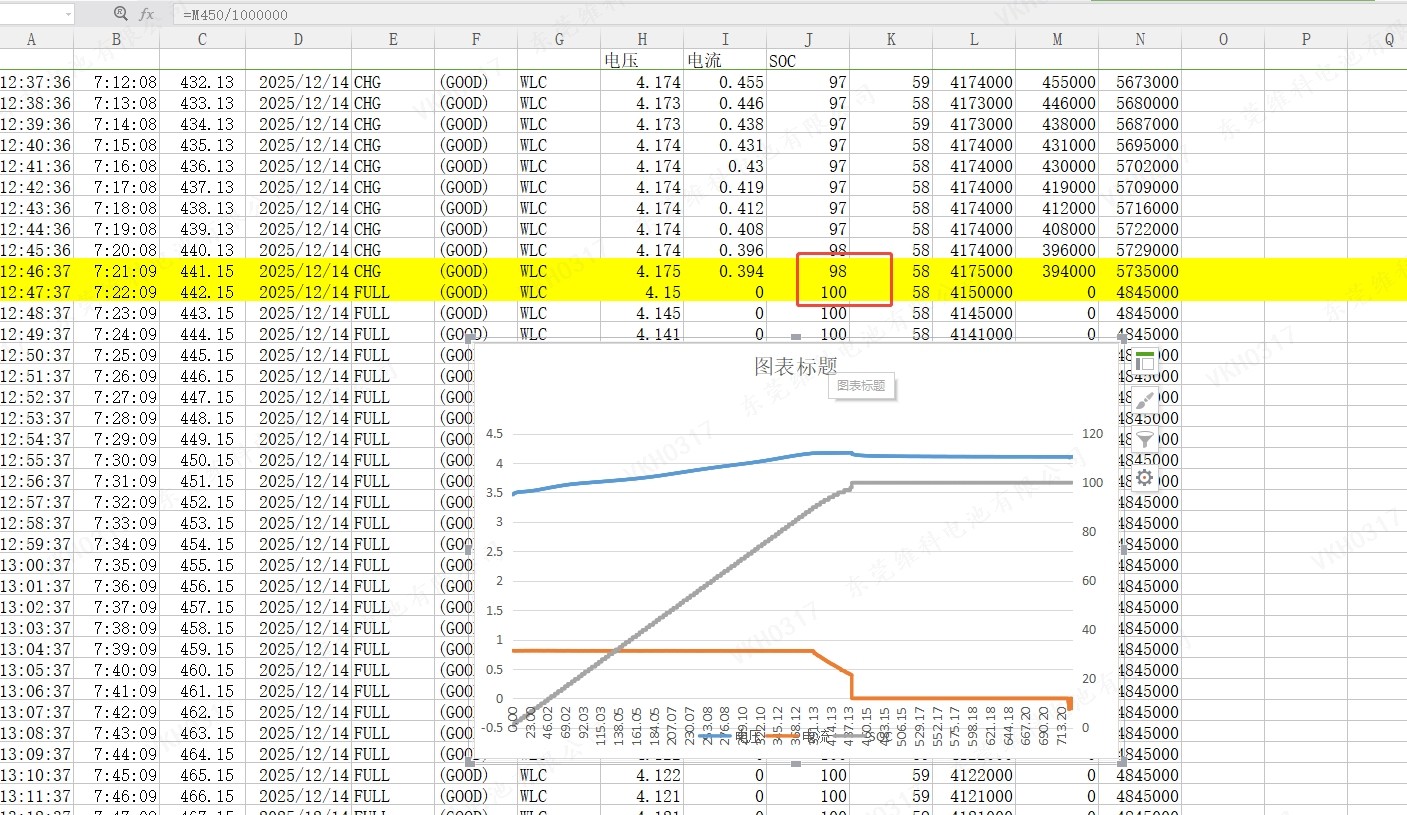This screenshot has width=1407, height=815.
Task: Select cell with time 12:37:36
Action: pos(36,82)
